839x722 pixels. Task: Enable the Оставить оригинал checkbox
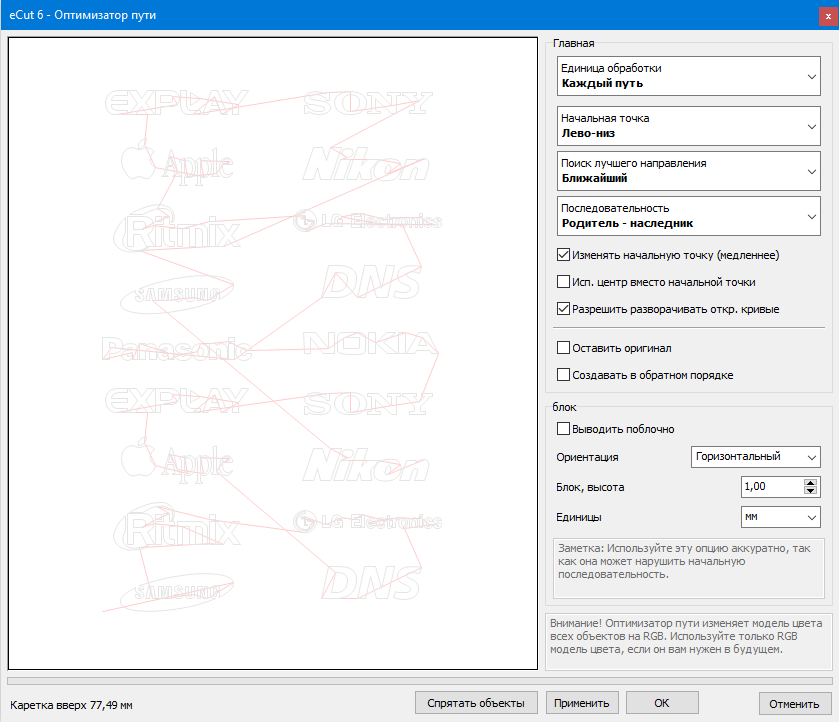563,348
